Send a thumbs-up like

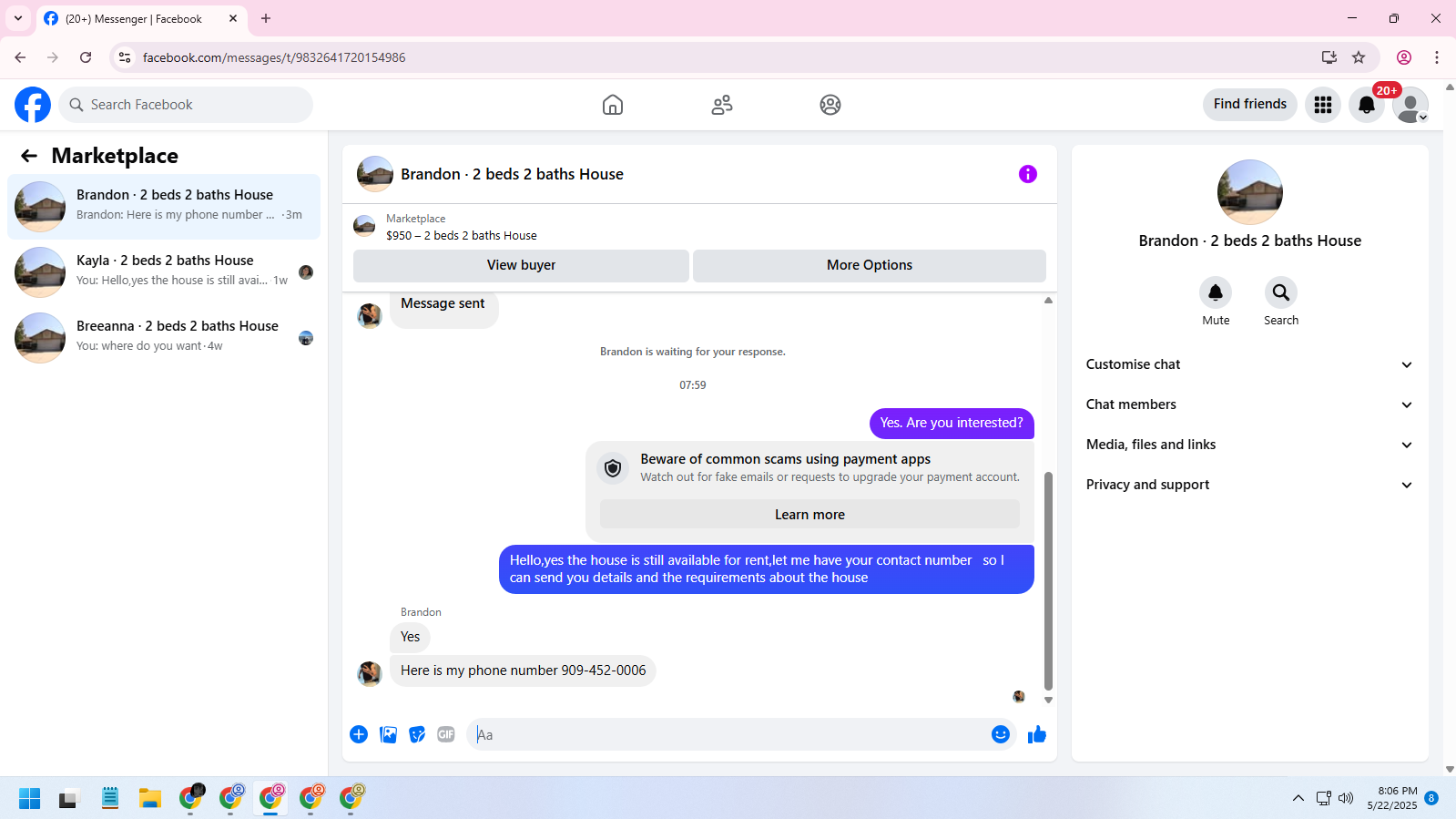pyautogui.click(x=1037, y=734)
